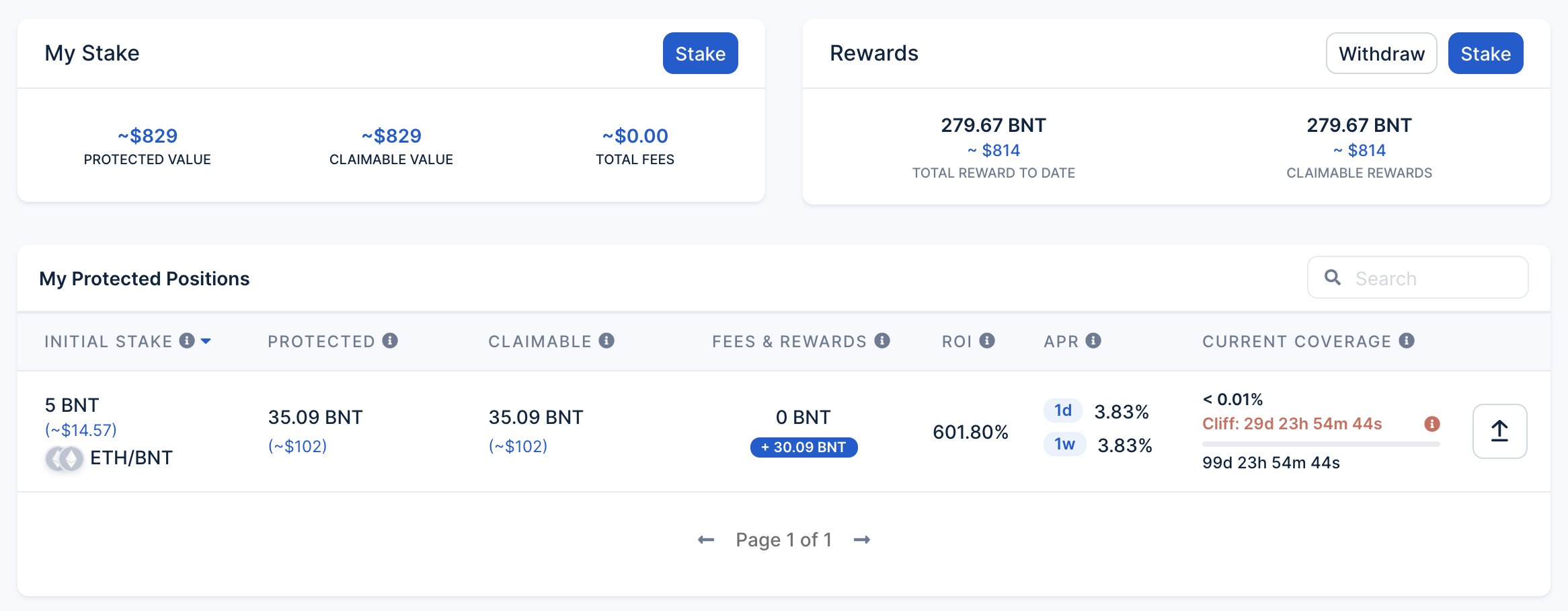Click the Protected column info icon
1568x611 pixels.
(391, 340)
